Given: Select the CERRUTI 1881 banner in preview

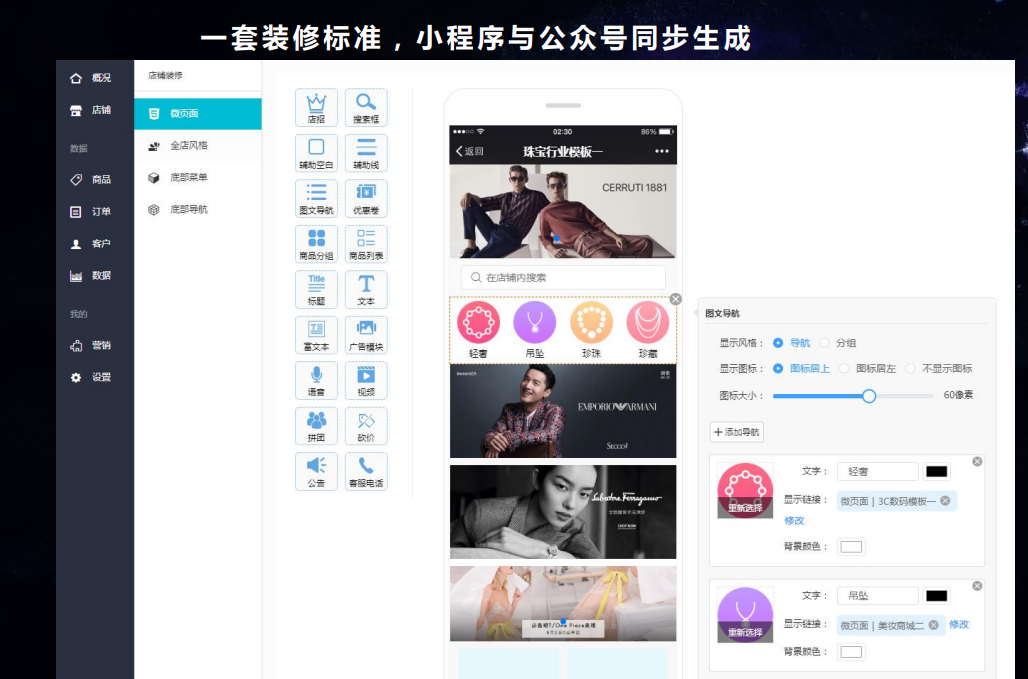Looking at the screenshot, I should click(x=563, y=211).
